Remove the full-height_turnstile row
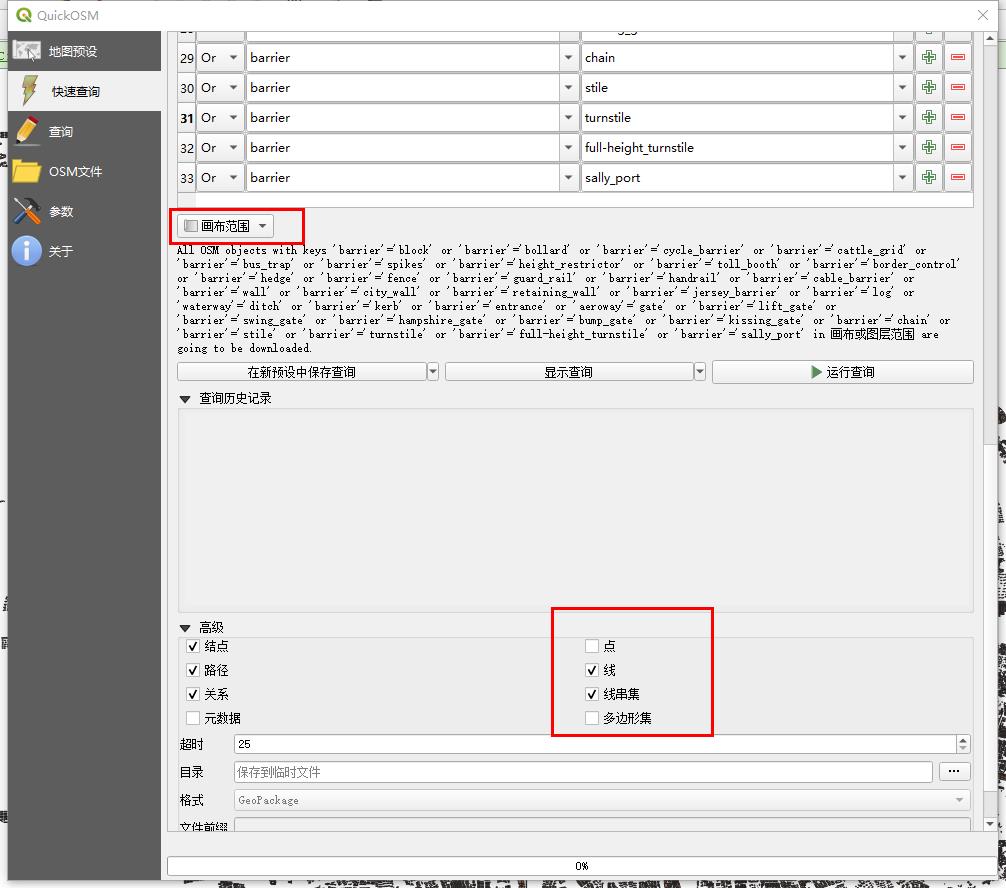Viewport: 1006px width, 888px height. tap(958, 148)
